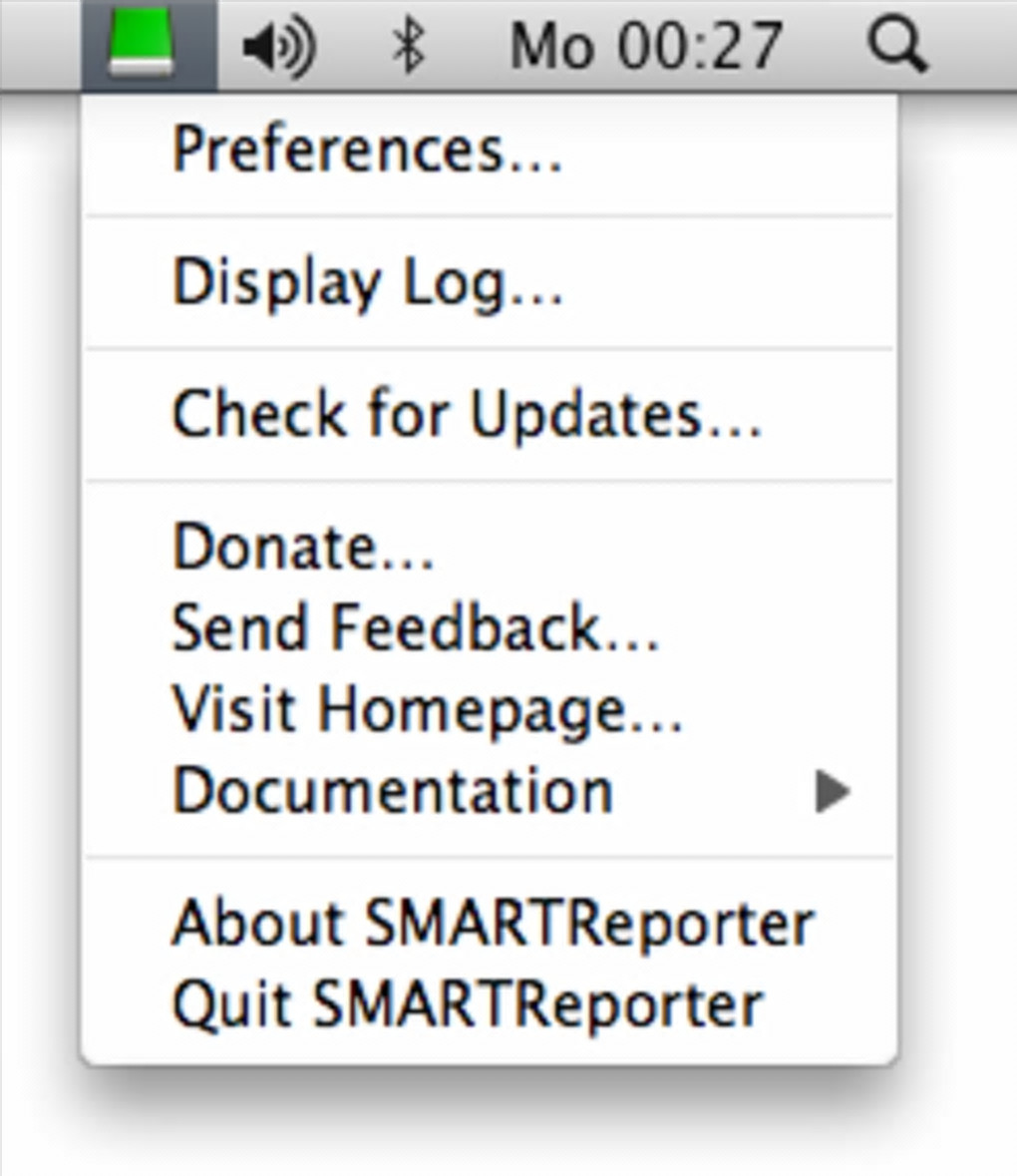Open Visit Homepage… link
Viewport: 1017px width, 1176px height.
click(x=427, y=709)
